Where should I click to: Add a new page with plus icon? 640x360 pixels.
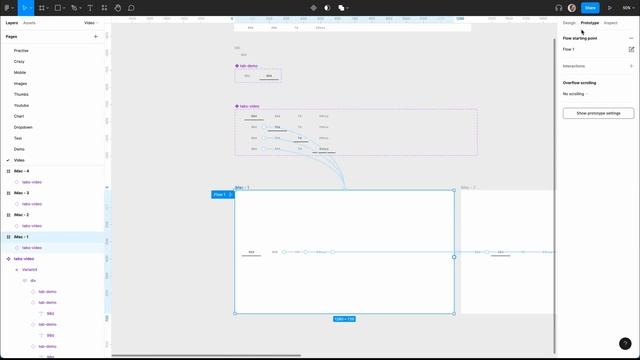pos(96,37)
